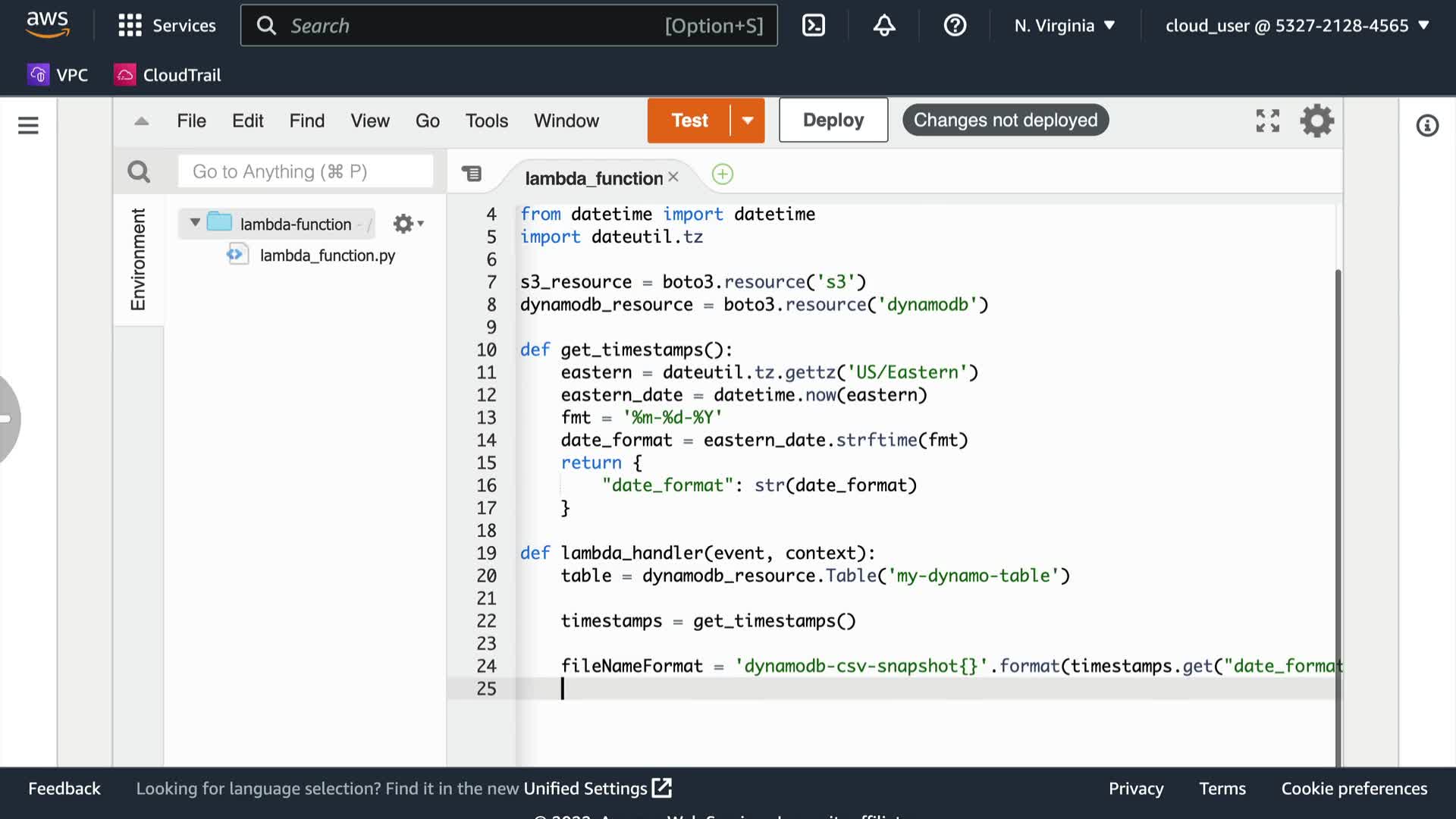Open the tab list icon
The height and width of the screenshot is (819, 1456).
[x=472, y=174]
